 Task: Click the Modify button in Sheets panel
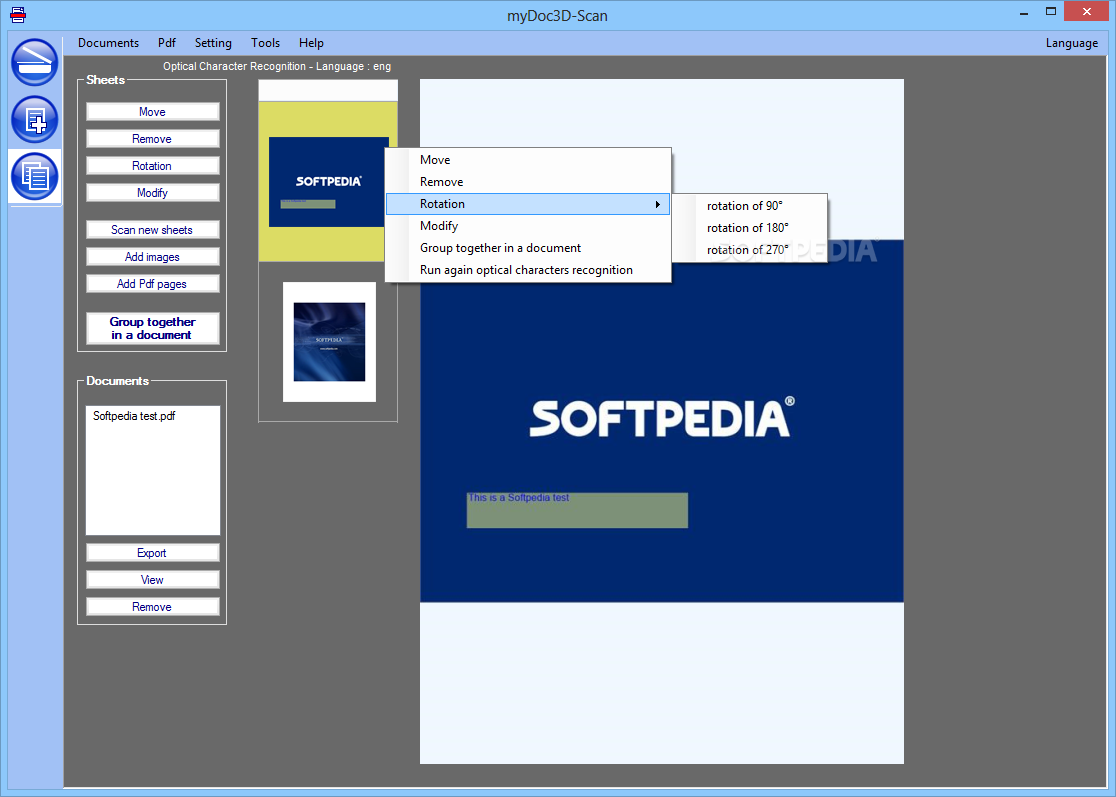(x=152, y=193)
